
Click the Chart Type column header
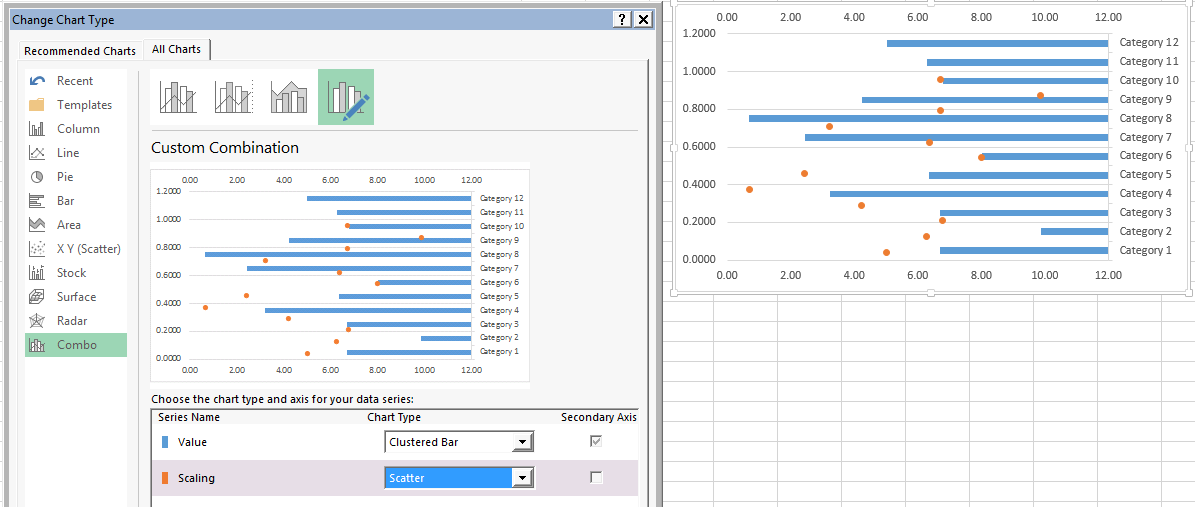pos(394,418)
